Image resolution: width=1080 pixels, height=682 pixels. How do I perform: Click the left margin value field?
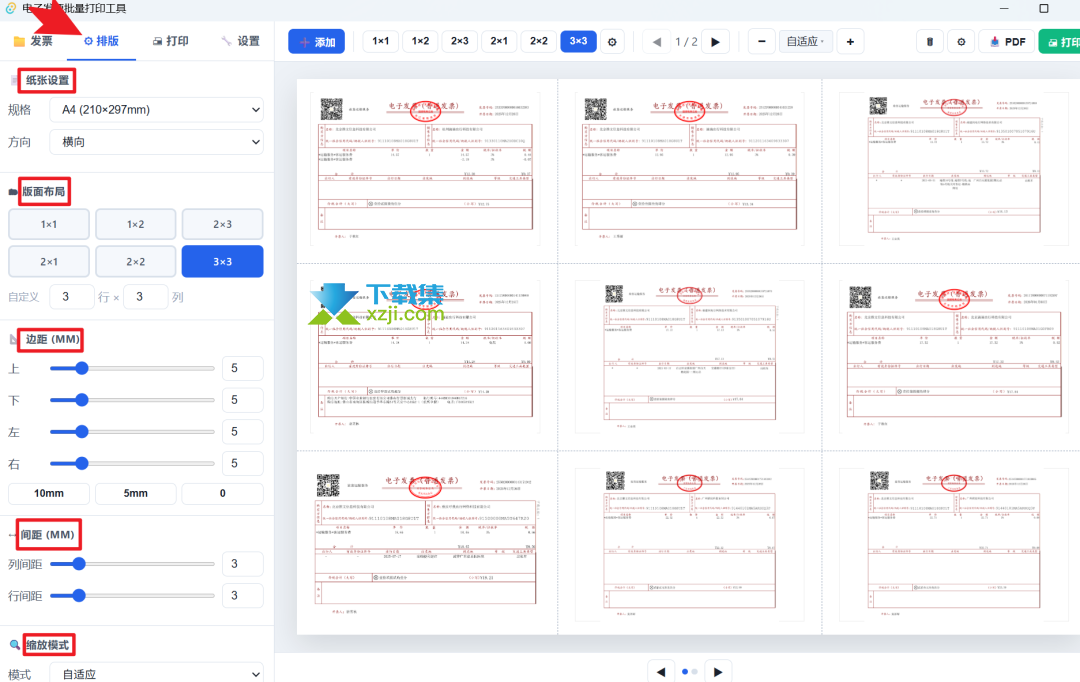coord(242,432)
